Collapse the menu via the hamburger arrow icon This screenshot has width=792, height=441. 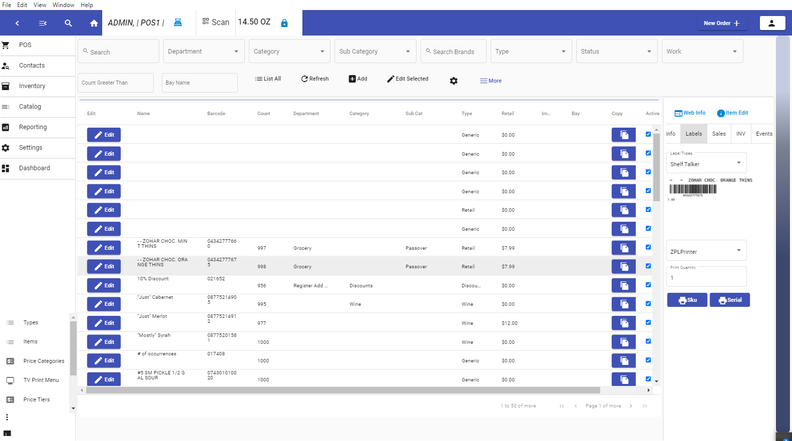point(43,23)
